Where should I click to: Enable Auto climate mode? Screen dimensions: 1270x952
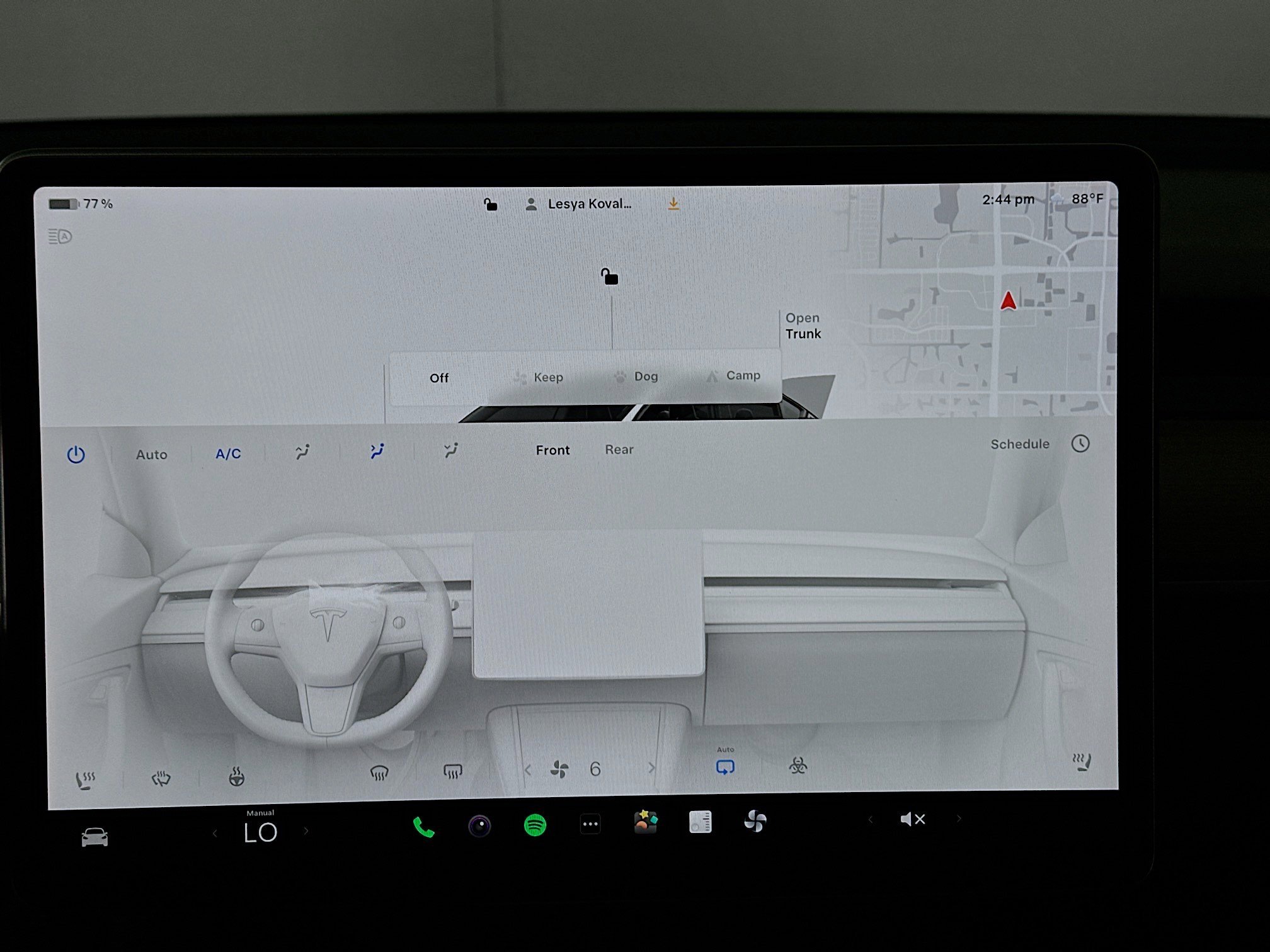tap(151, 454)
